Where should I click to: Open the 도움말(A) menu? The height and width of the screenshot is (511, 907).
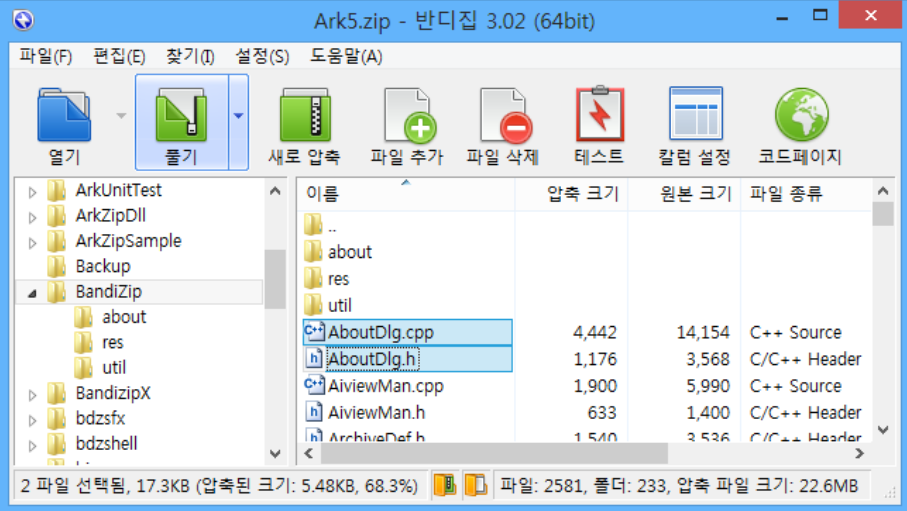[x=346, y=56]
